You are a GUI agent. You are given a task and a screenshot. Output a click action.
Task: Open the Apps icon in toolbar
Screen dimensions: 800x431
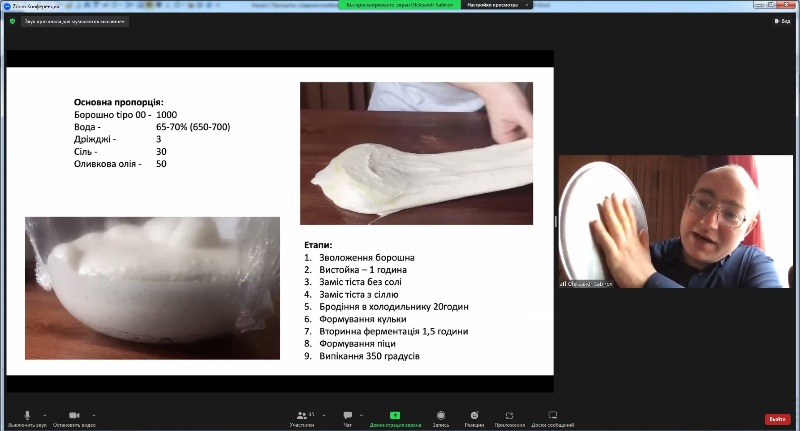click(509, 419)
